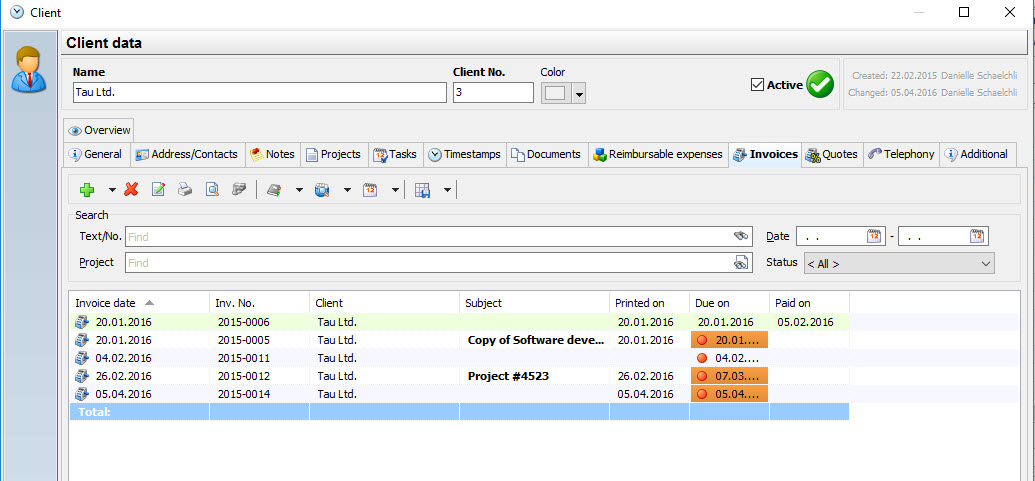The width and height of the screenshot is (1035, 481).
Task: Click the client Color swatch box
Action: coord(555,93)
